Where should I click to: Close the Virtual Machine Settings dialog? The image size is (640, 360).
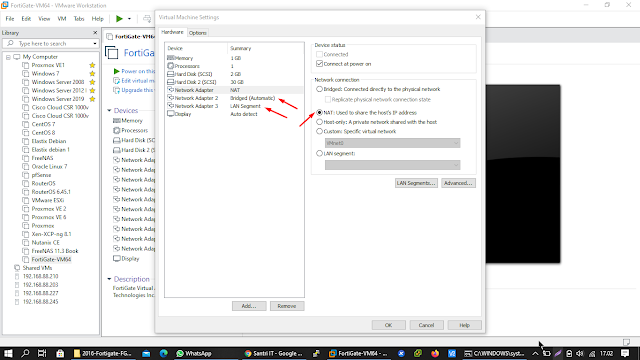click(x=478, y=17)
